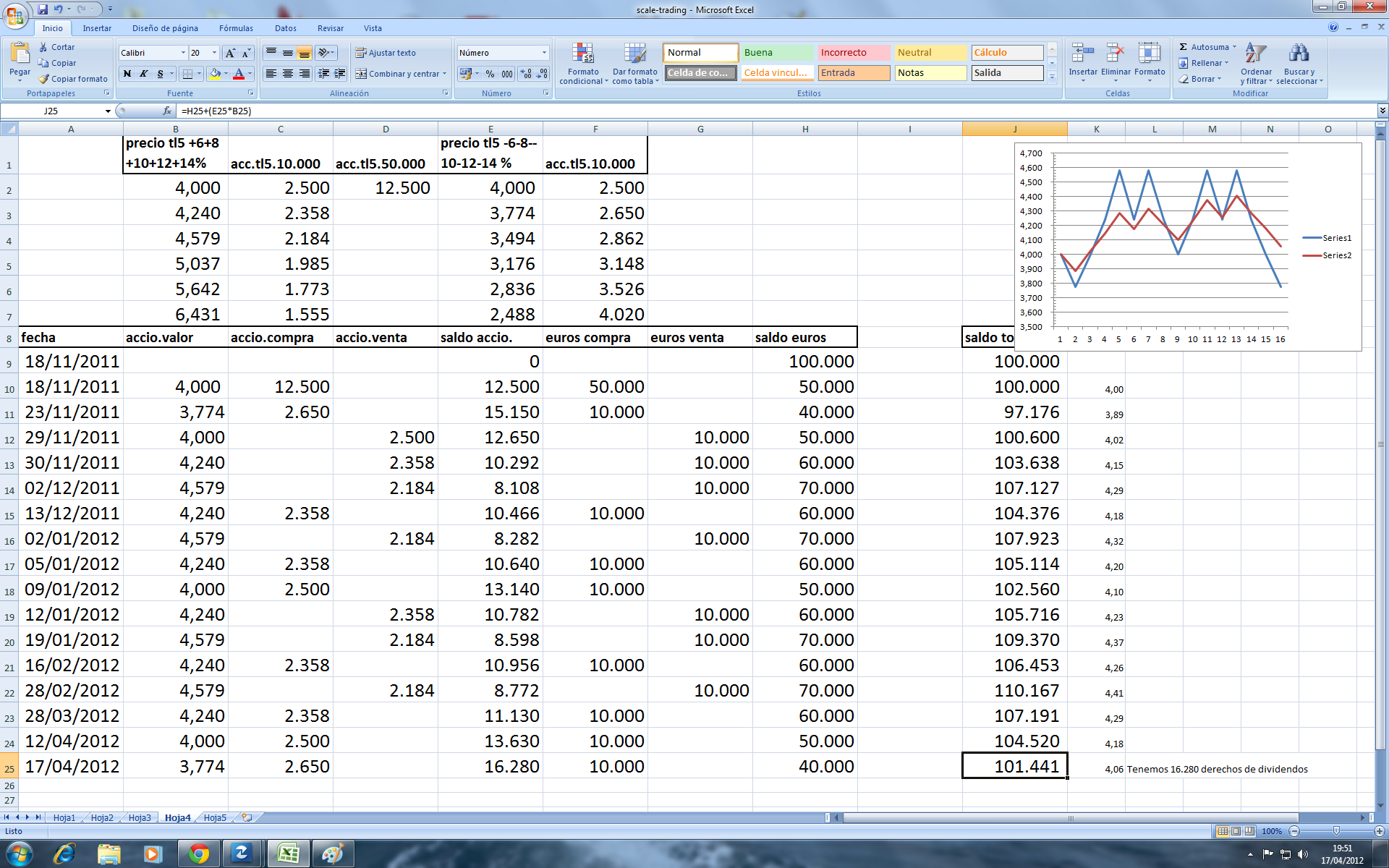Toggle italic formatting K button

click(x=144, y=74)
